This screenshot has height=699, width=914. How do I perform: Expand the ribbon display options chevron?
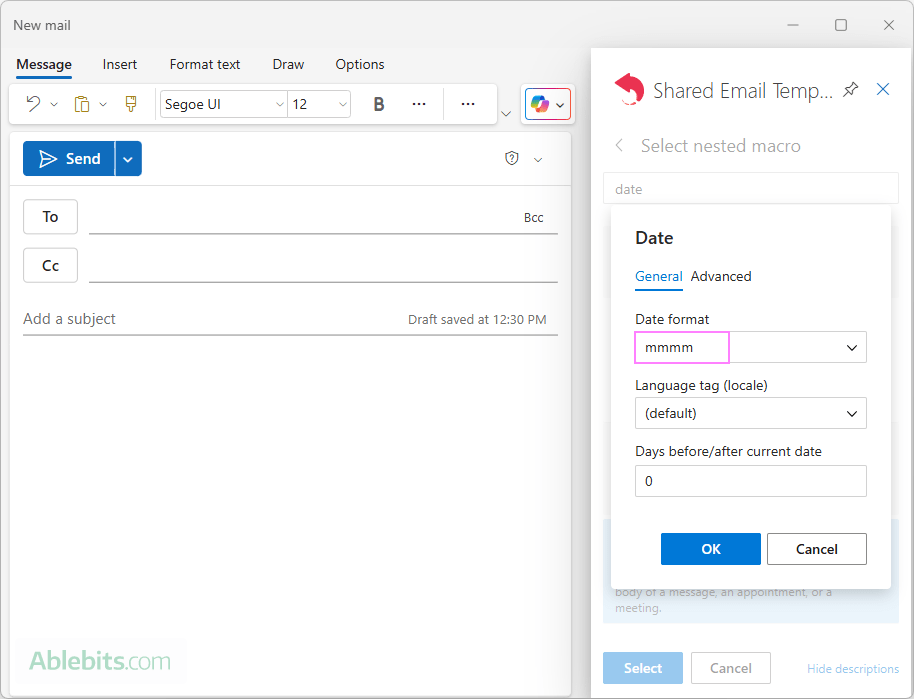pos(506,114)
